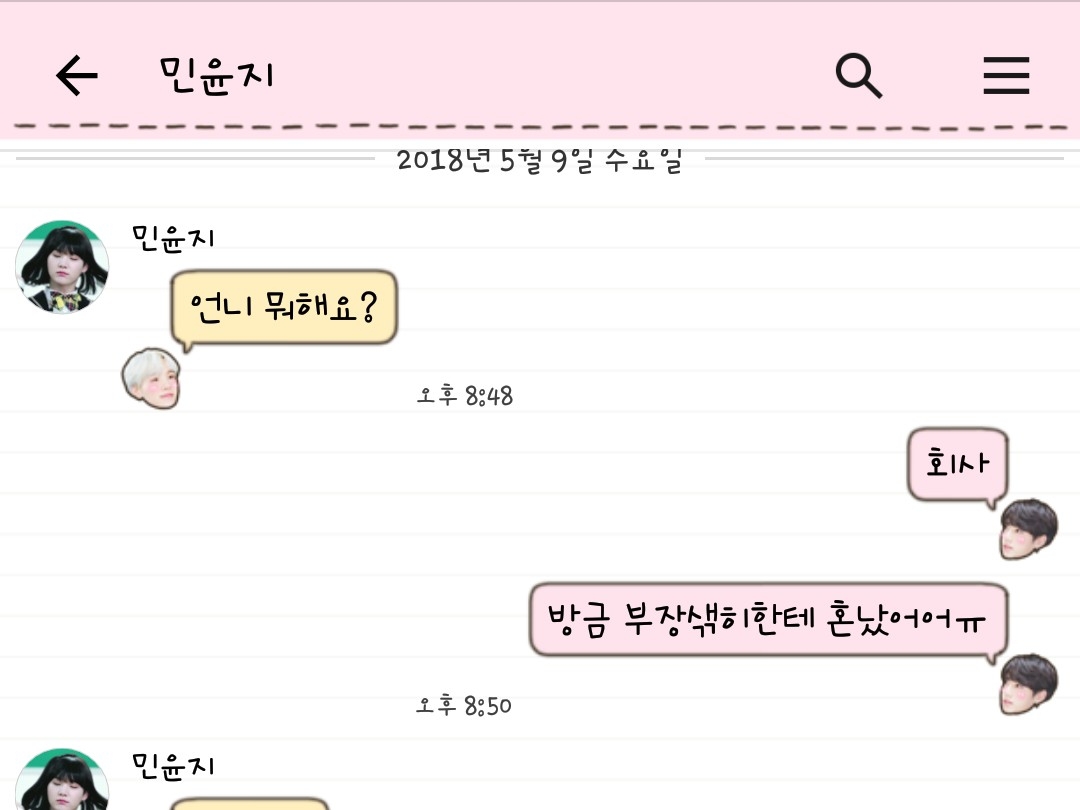Tap the back arrow icon
This screenshot has width=1080, height=810.
pos(76,75)
